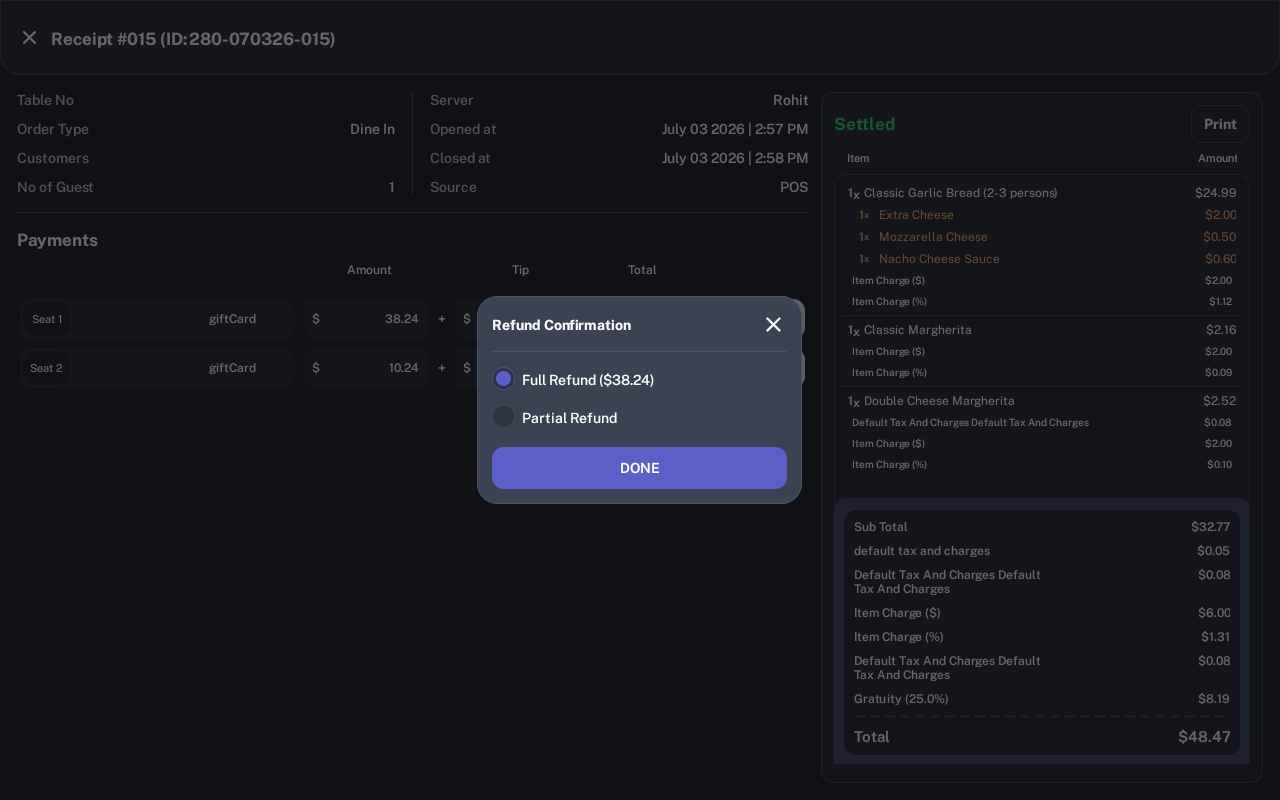Click Opened at July 03 2026 2:57 PM
The image size is (1280, 800).
734,129
